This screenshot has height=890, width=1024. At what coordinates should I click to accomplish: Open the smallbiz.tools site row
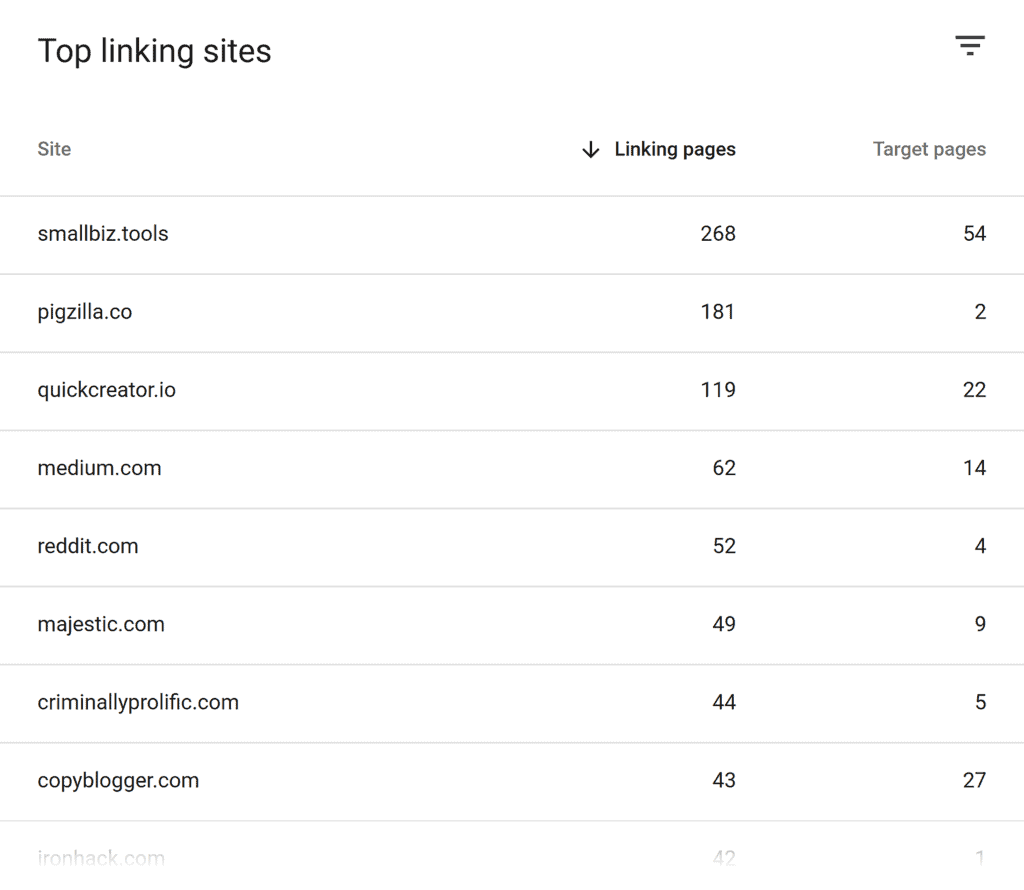click(103, 234)
